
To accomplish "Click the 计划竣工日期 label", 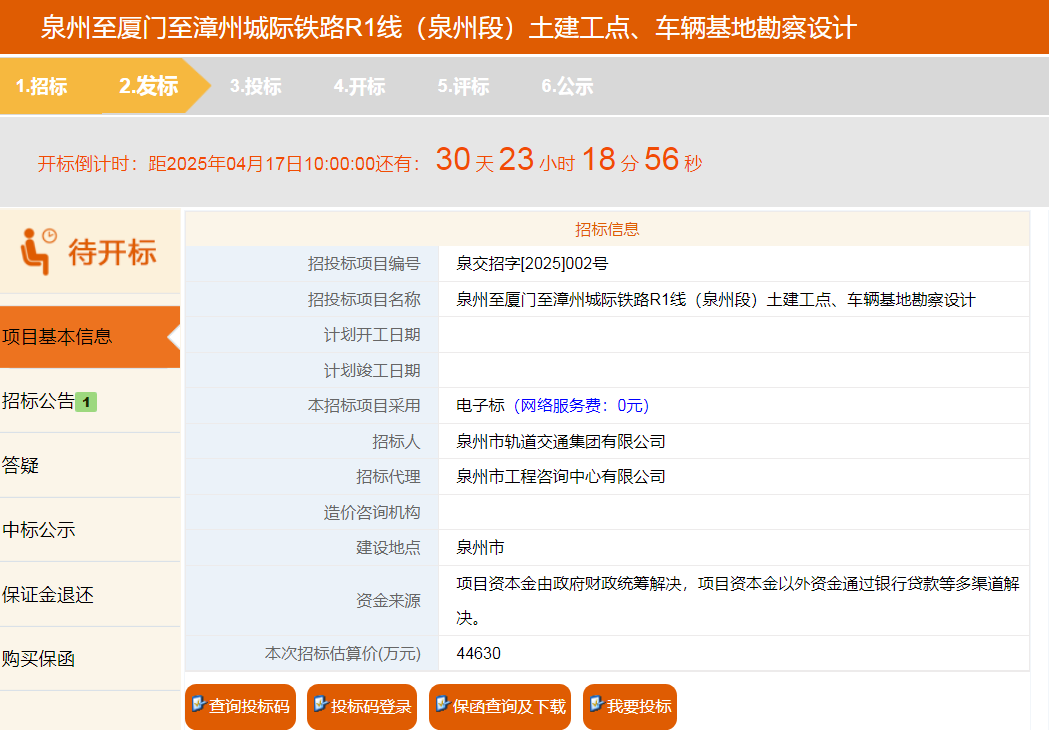I will [372, 371].
